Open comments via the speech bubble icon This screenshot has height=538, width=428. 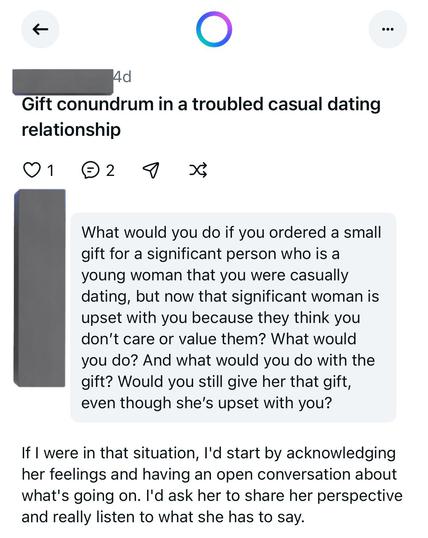click(x=90, y=170)
